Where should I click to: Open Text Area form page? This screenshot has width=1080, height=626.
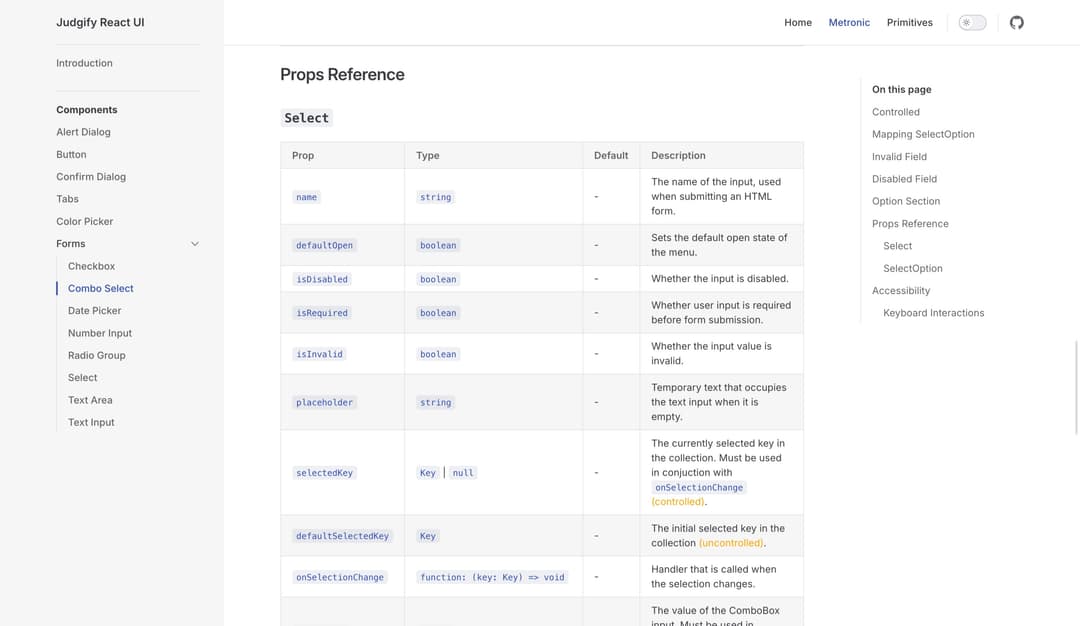(x=90, y=400)
